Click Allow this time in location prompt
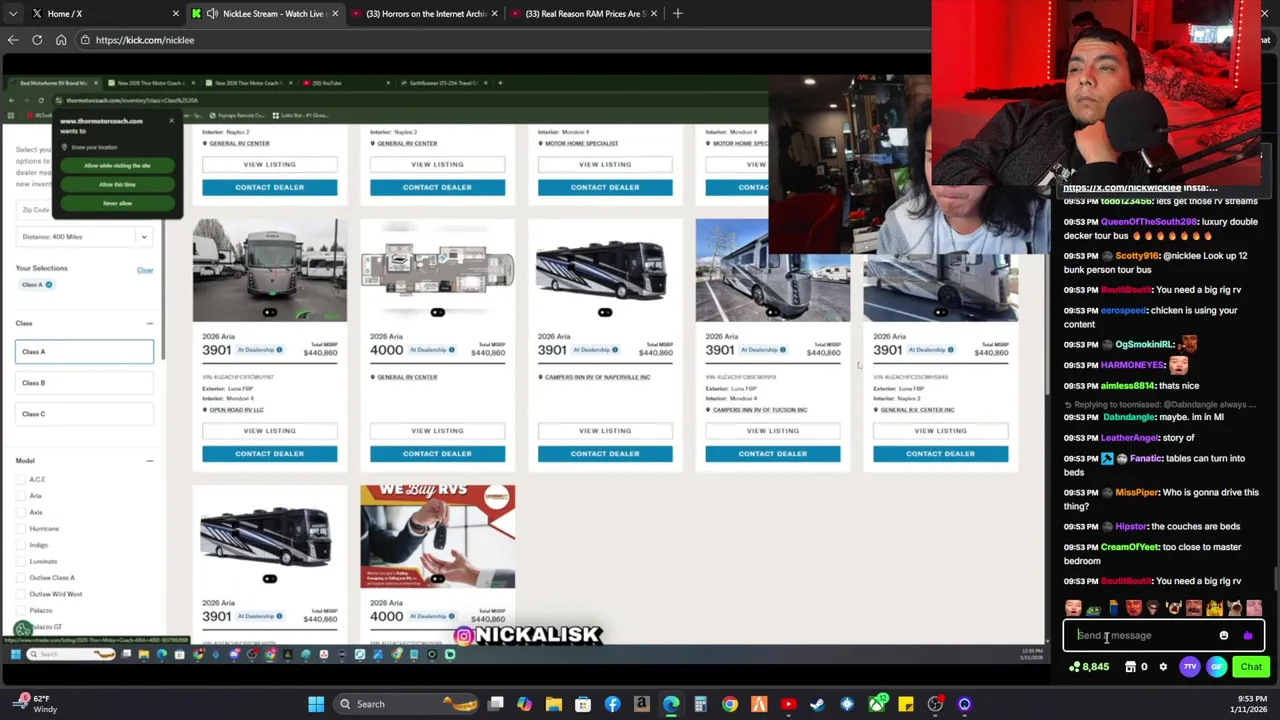 117,184
